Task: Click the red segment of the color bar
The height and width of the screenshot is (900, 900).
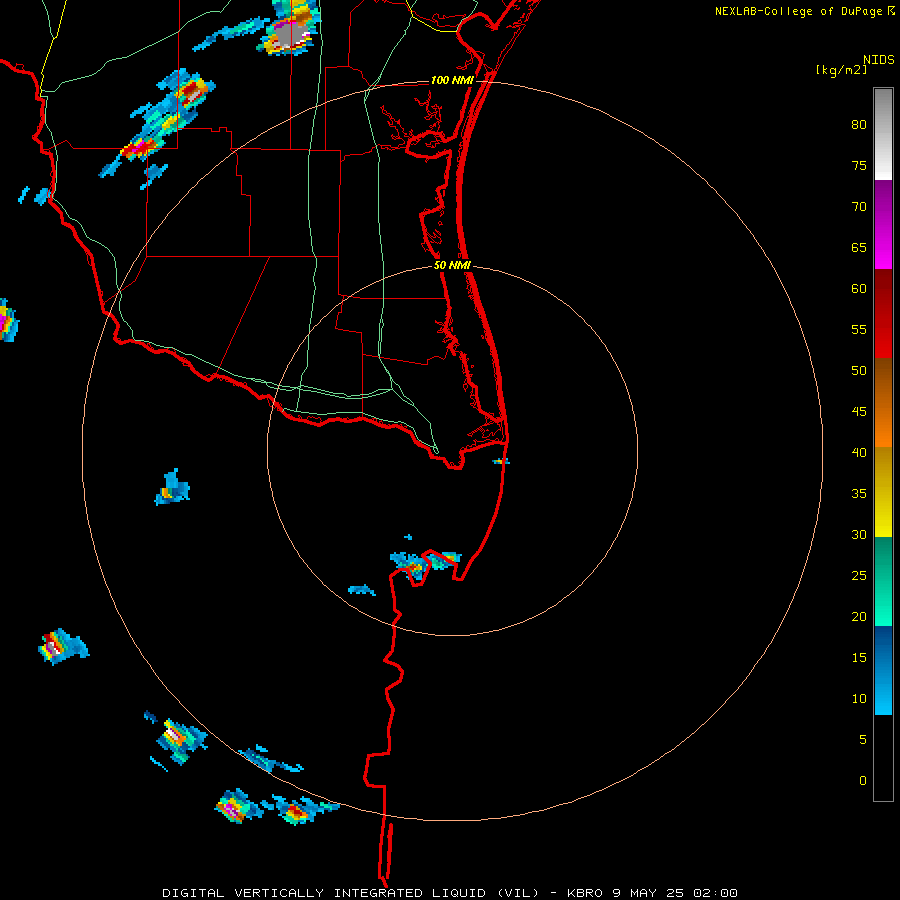Action: [x=883, y=313]
